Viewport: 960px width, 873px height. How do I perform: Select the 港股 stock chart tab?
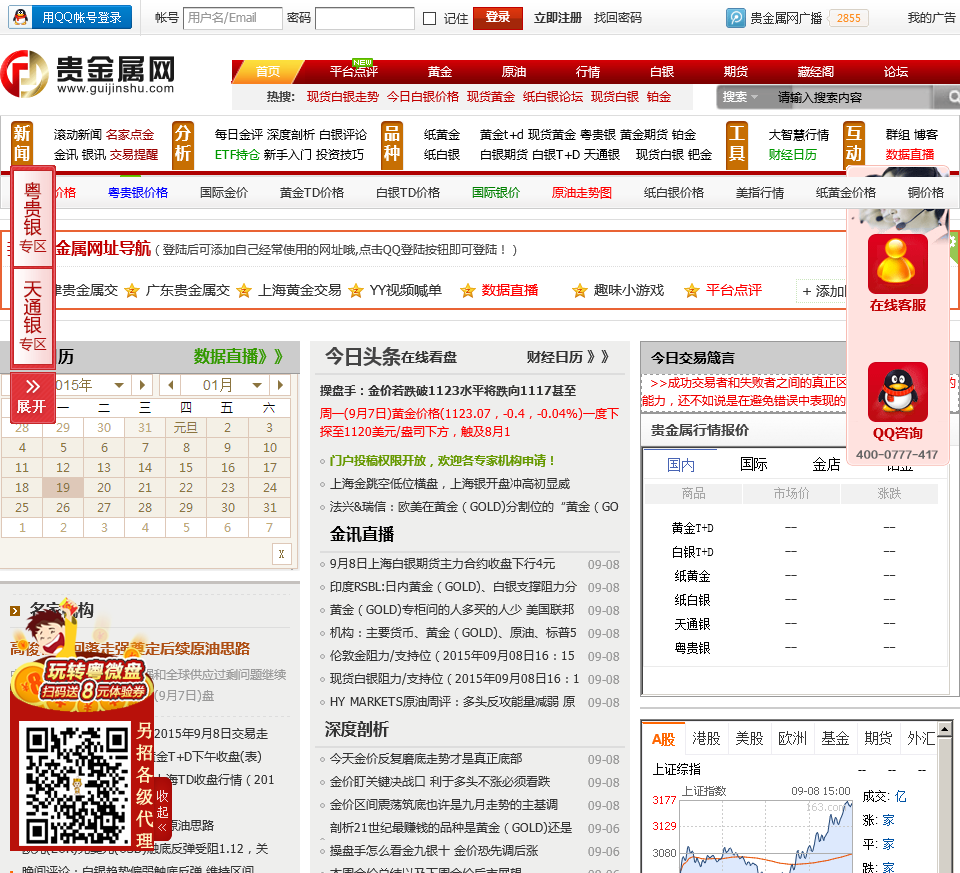(706, 739)
